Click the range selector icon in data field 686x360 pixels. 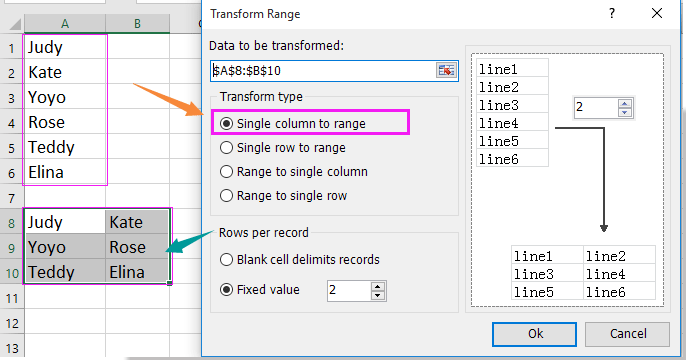tap(446, 70)
